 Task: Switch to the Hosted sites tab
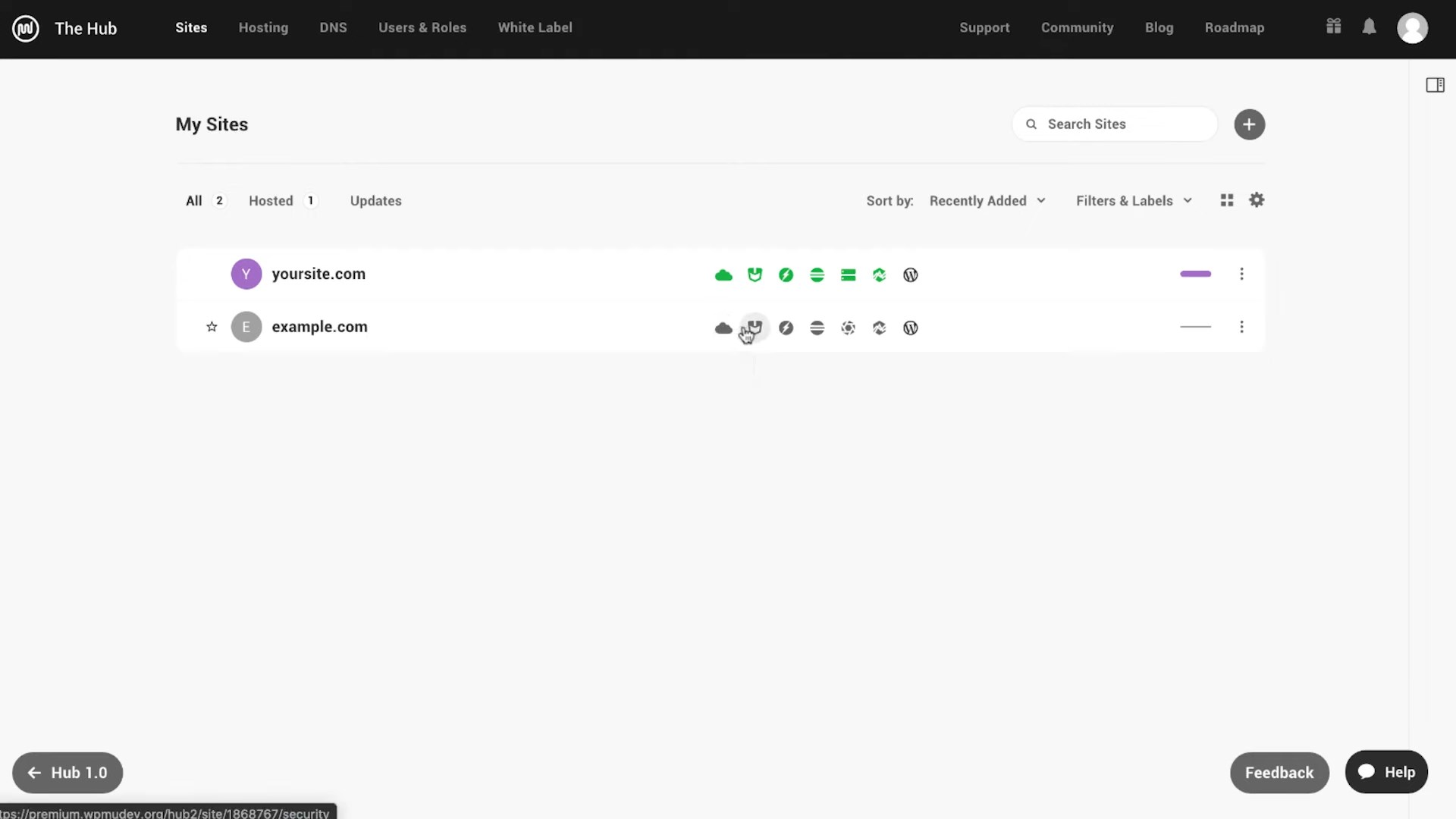pyautogui.click(x=283, y=201)
